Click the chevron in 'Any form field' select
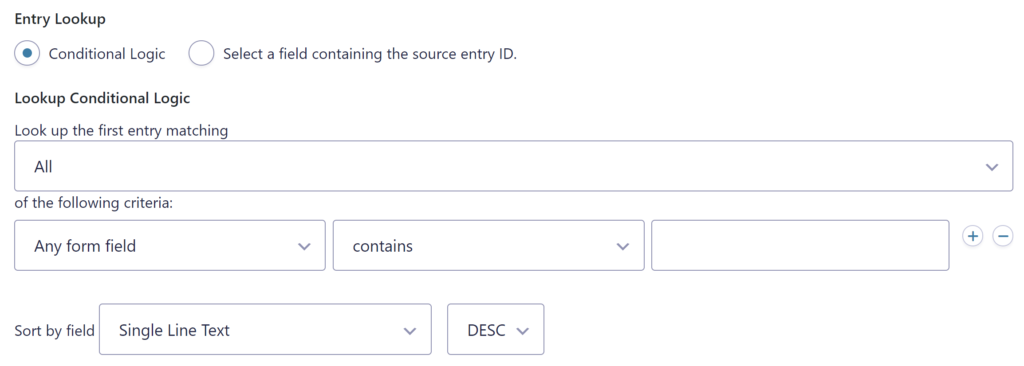 (x=304, y=246)
